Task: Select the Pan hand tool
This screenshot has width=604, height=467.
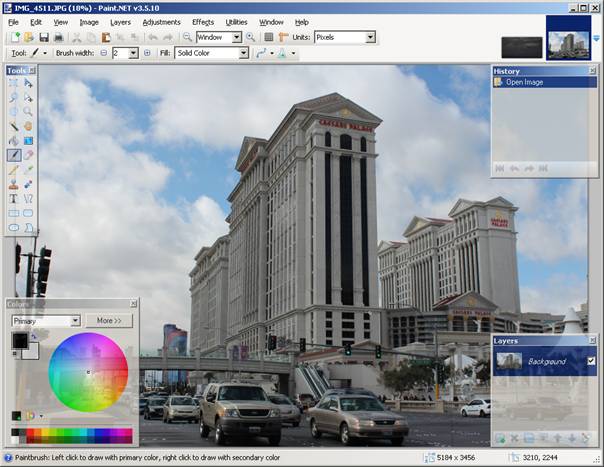Action: tap(28, 126)
